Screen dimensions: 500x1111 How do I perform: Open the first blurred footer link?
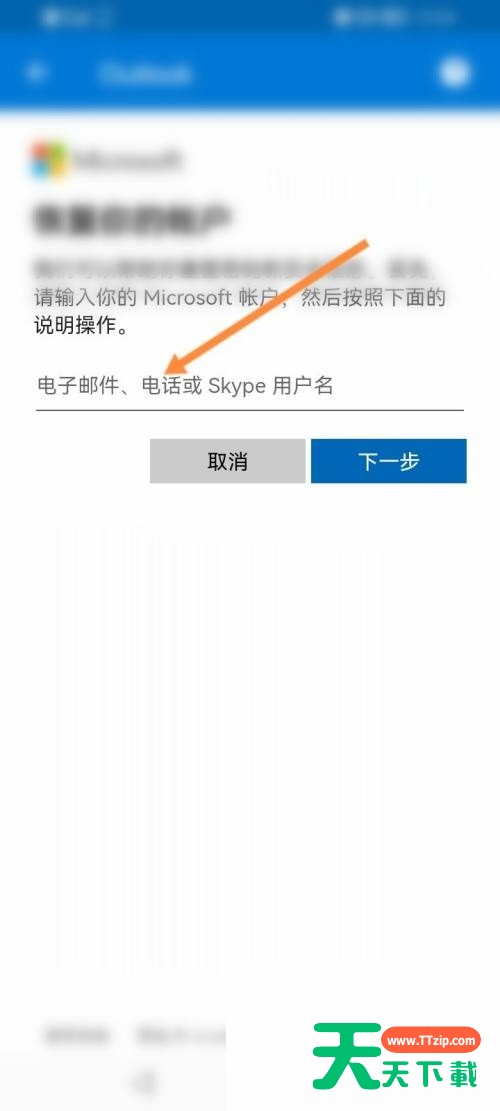(76, 1036)
